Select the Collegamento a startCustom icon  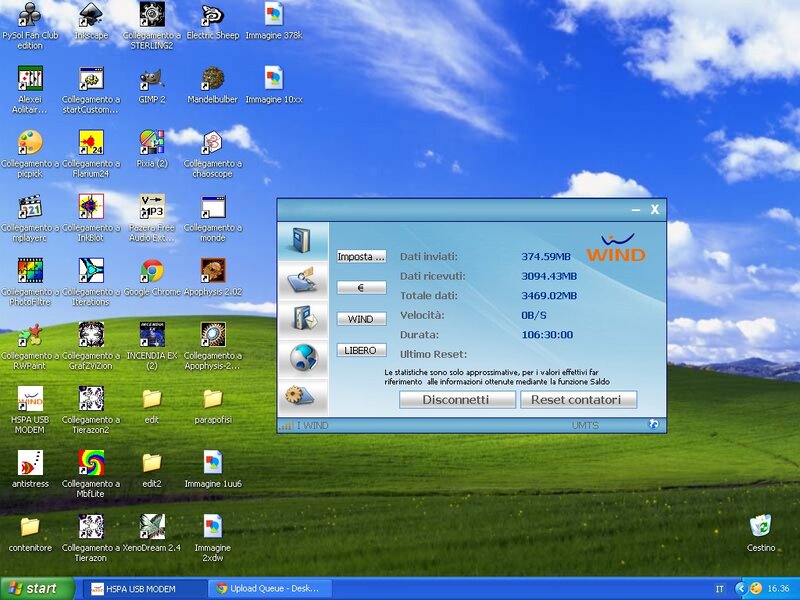point(91,89)
